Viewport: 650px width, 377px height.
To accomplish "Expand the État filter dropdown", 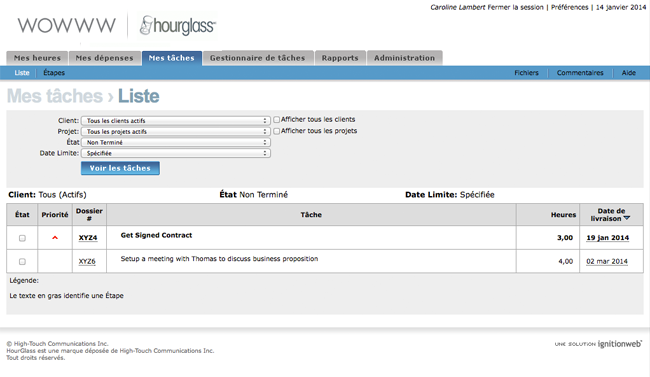I will [176, 142].
